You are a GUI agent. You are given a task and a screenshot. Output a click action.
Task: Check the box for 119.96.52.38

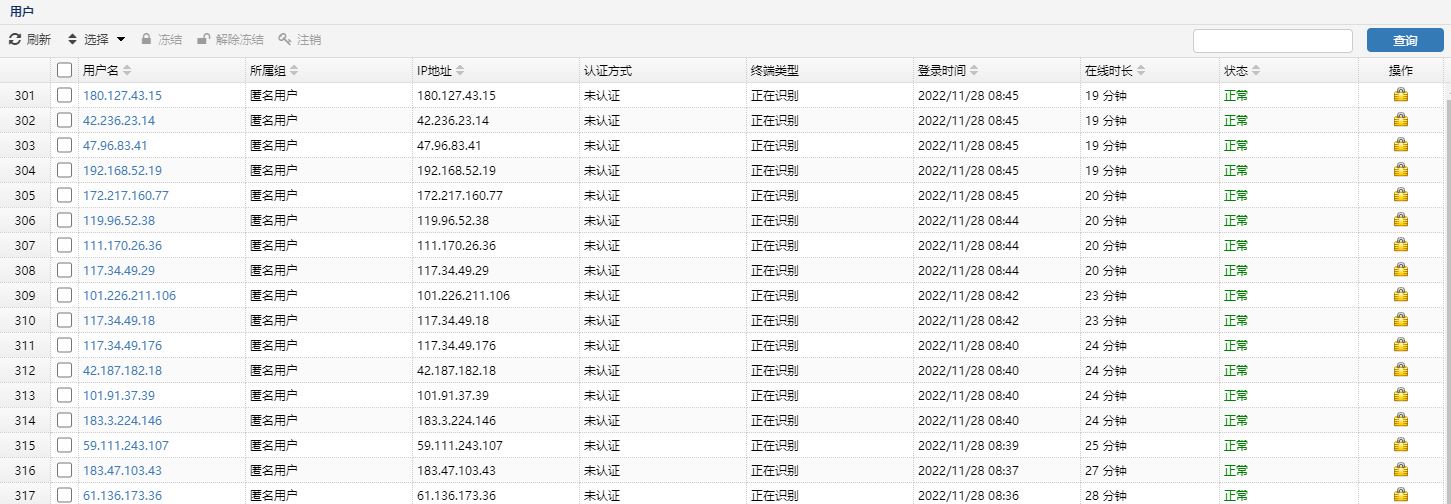tap(64, 220)
